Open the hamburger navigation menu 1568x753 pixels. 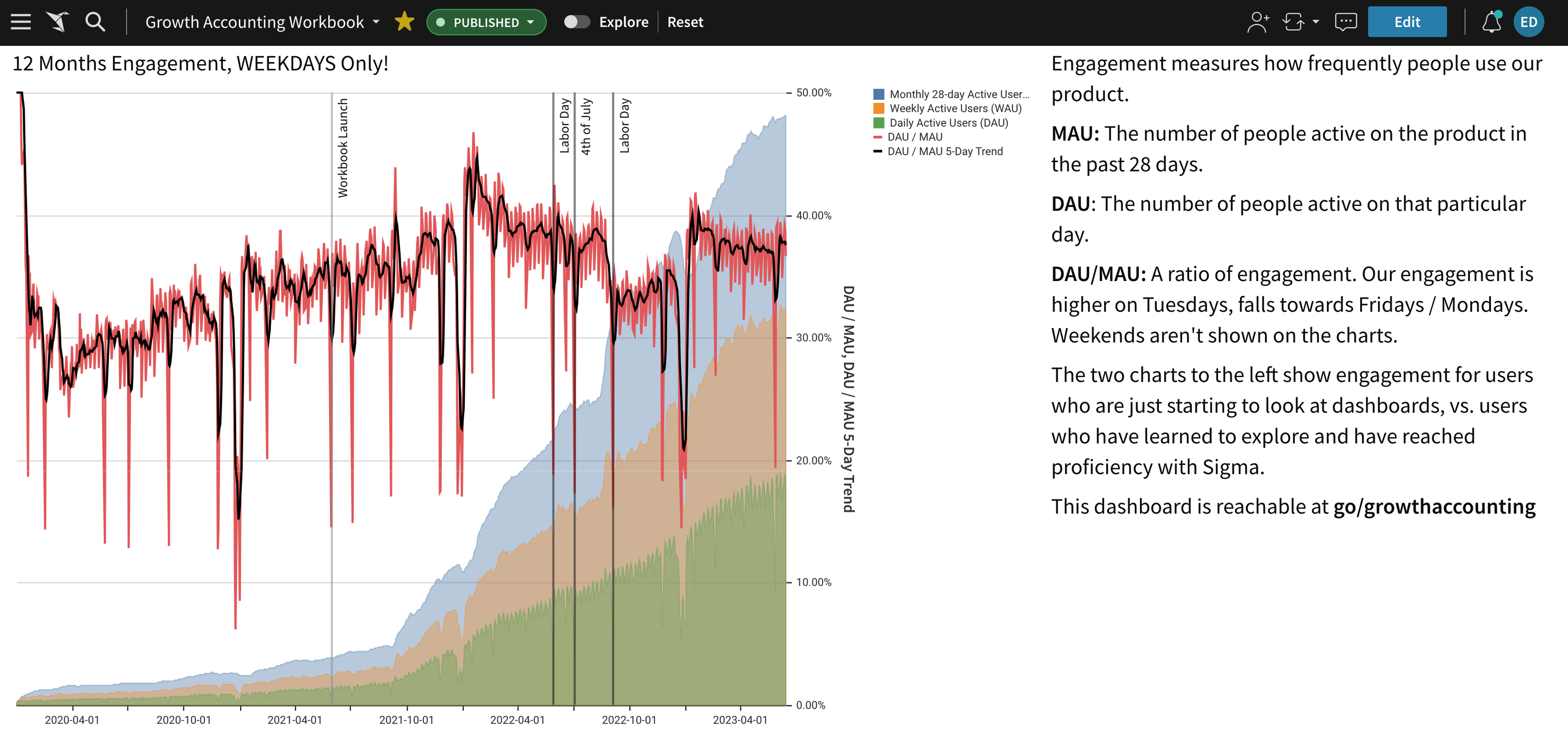(21, 22)
